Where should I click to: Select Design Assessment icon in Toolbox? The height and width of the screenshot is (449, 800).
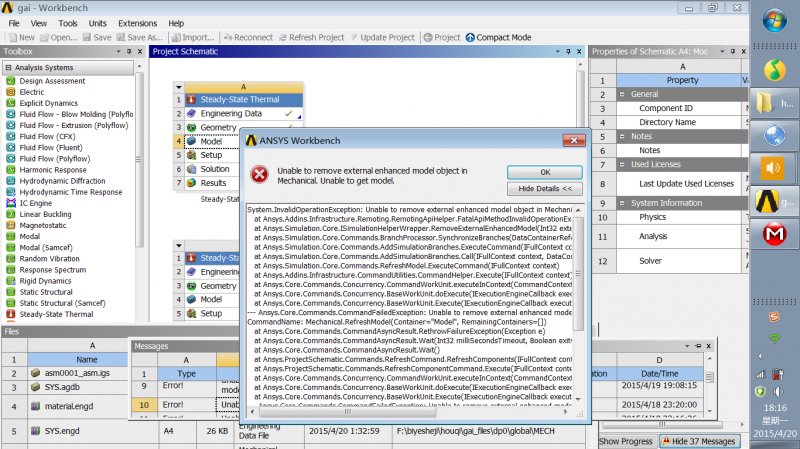(x=10, y=81)
